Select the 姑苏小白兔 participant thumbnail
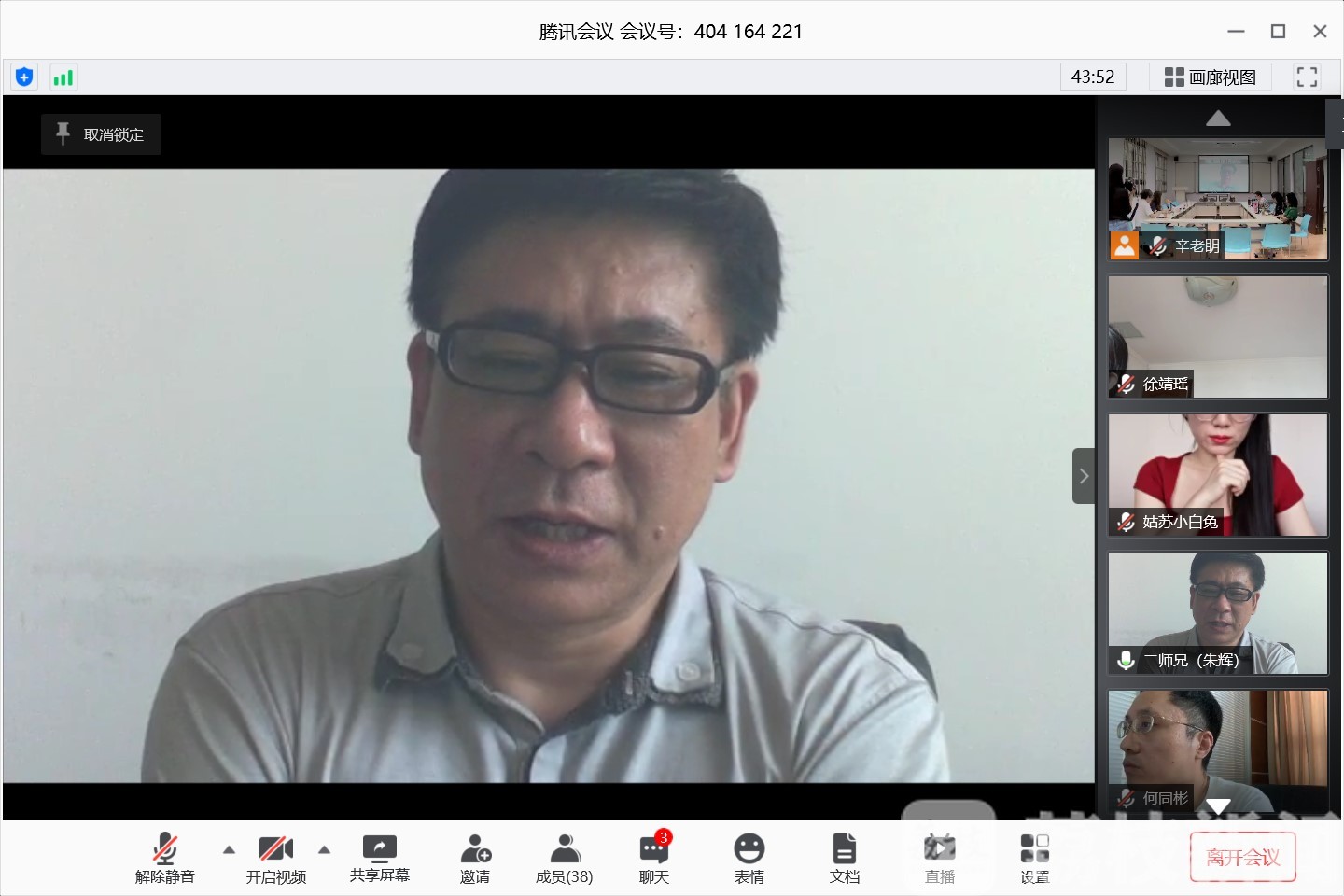Screen dimensions: 1344x896 pyautogui.click(x=1217, y=475)
